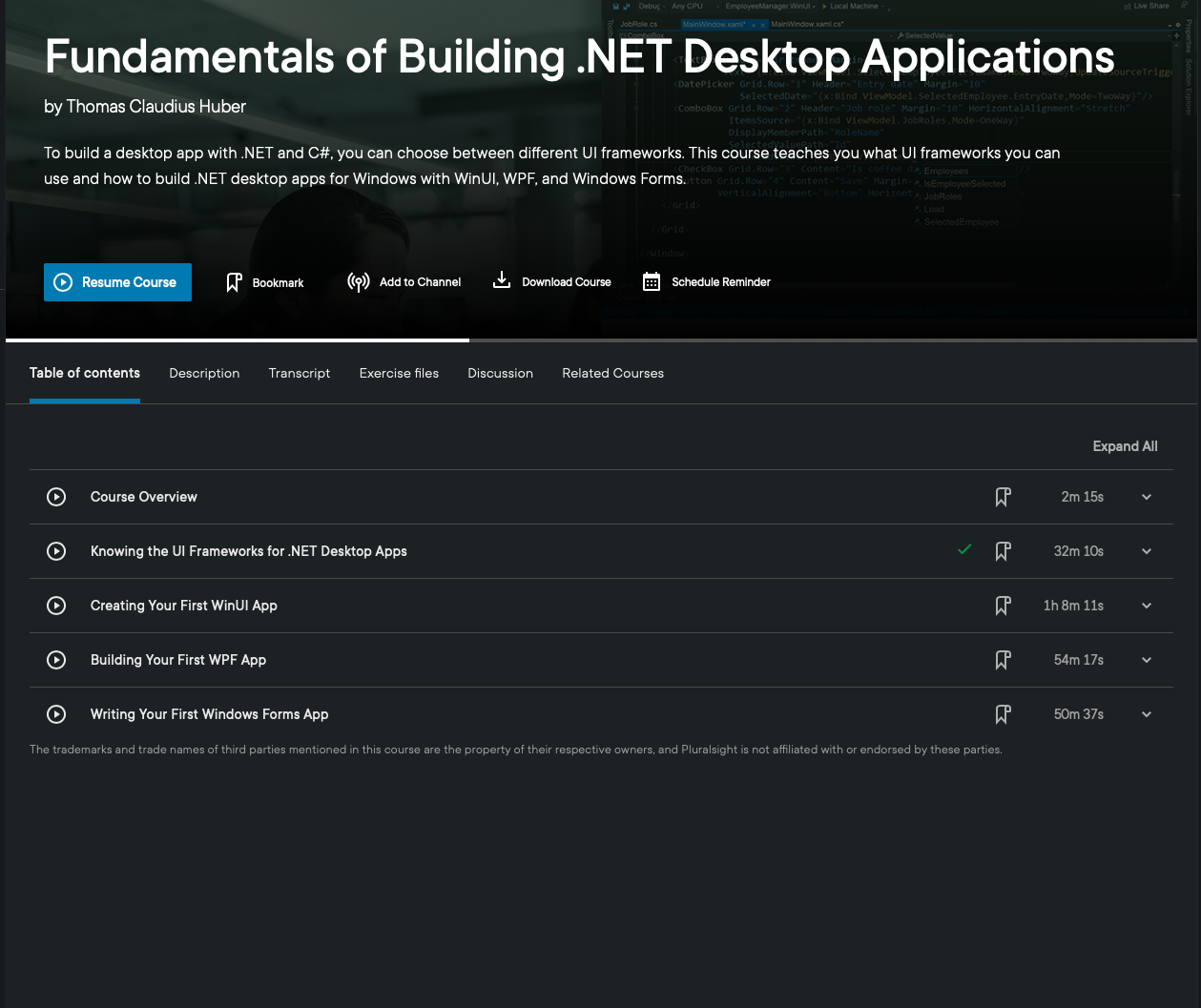This screenshot has height=1008, width=1201.
Task: Bookmark the Course Overview module
Action: coord(1003,497)
